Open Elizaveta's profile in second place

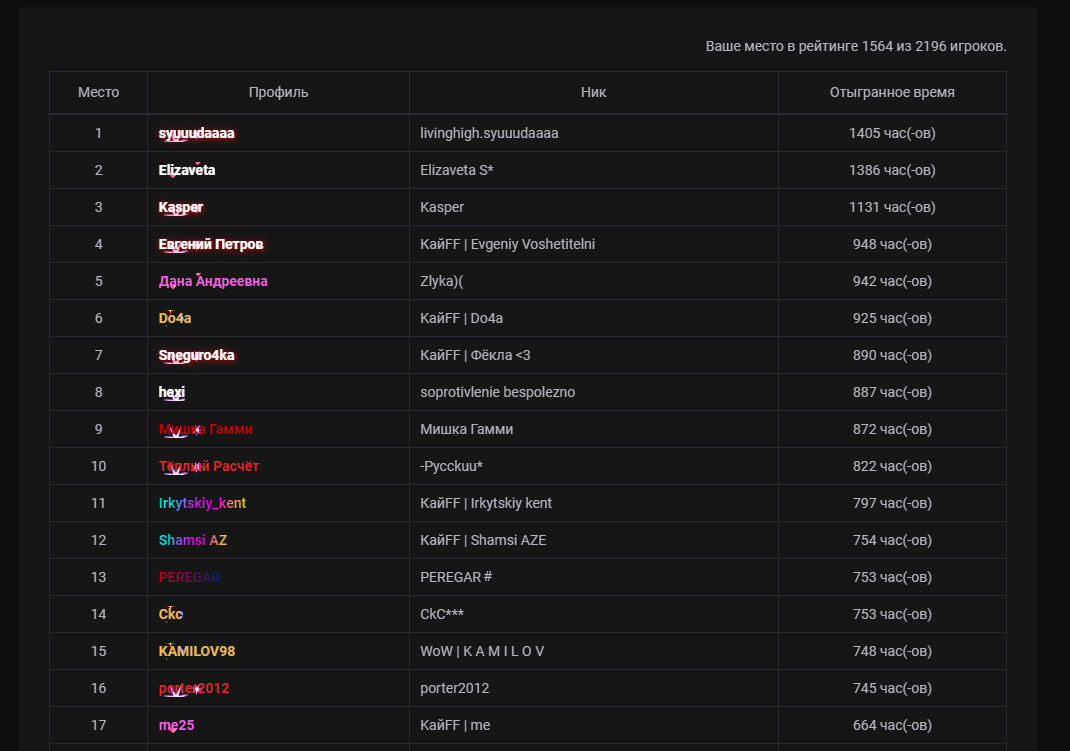pyautogui.click(x=187, y=170)
